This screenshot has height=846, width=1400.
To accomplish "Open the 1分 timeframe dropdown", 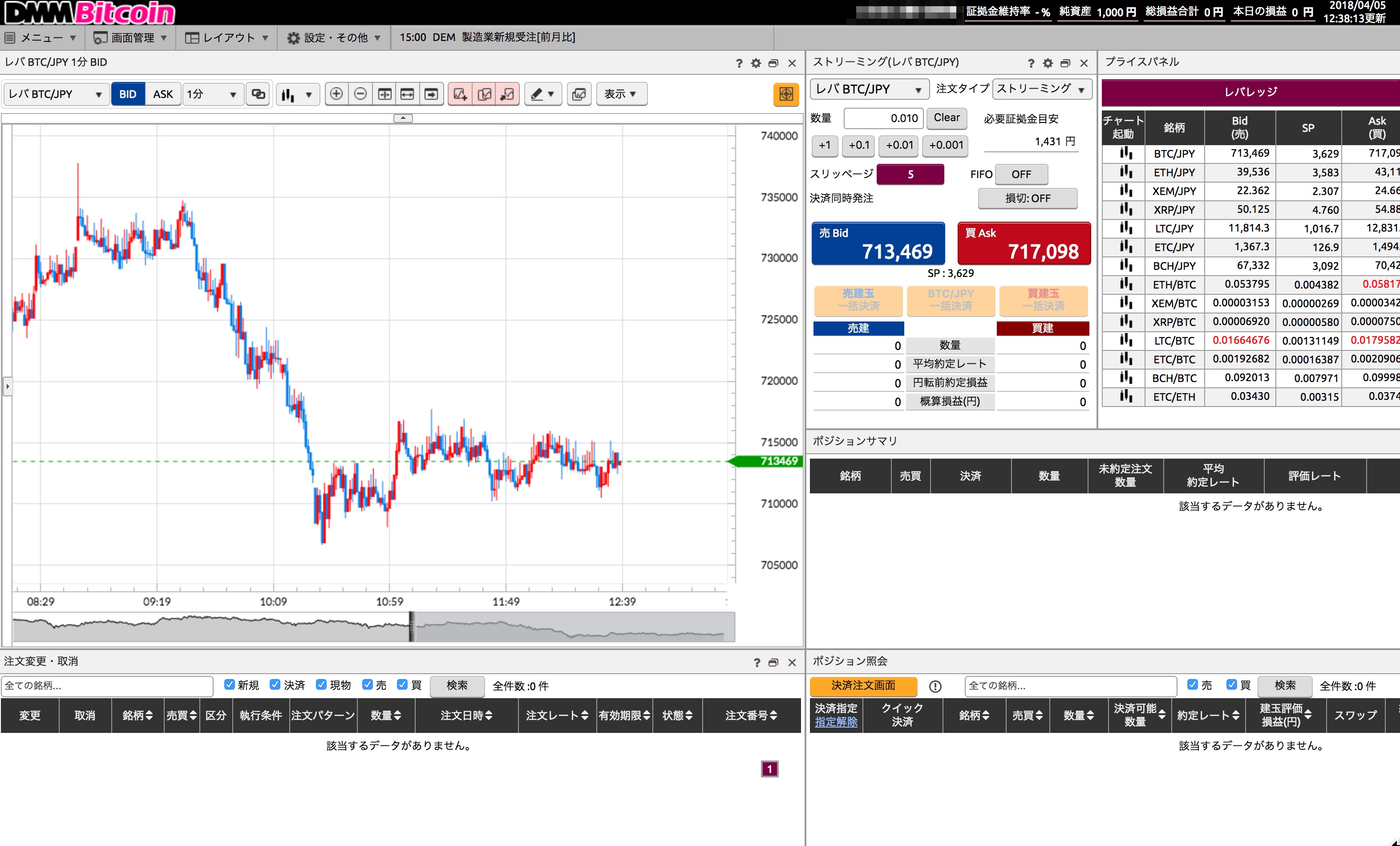I will pyautogui.click(x=213, y=94).
